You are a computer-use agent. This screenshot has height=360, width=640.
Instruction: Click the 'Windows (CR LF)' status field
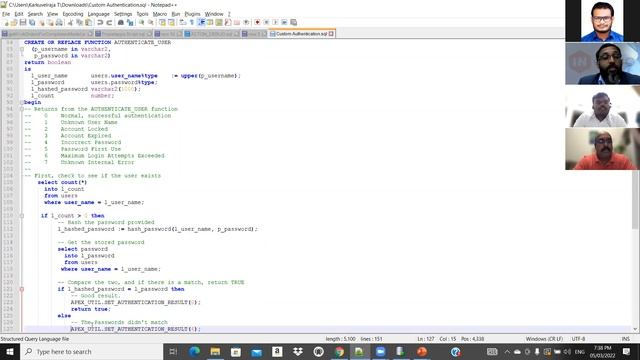544,339
